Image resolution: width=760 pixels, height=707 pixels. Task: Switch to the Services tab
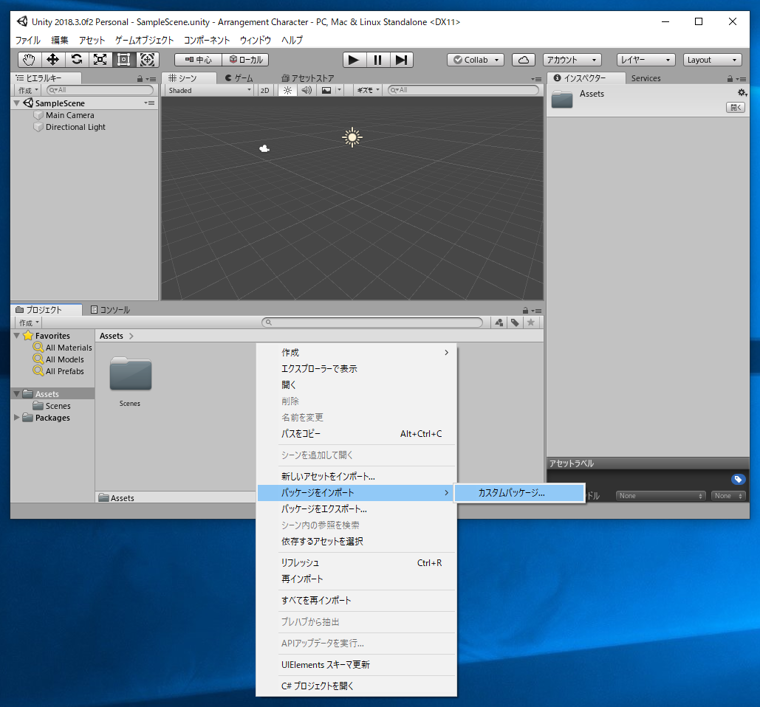[x=646, y=78]
